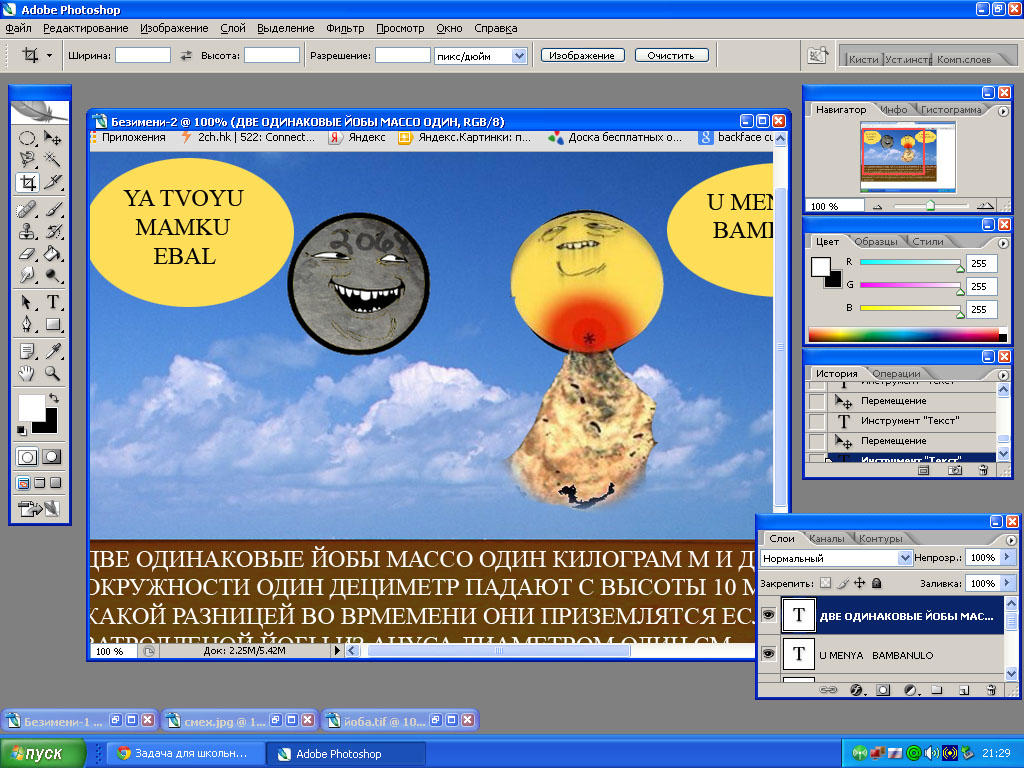The width and height of the screenshot is (1024, 768).
Task: Open the Изображение menu
Action: tap(174, 28)
